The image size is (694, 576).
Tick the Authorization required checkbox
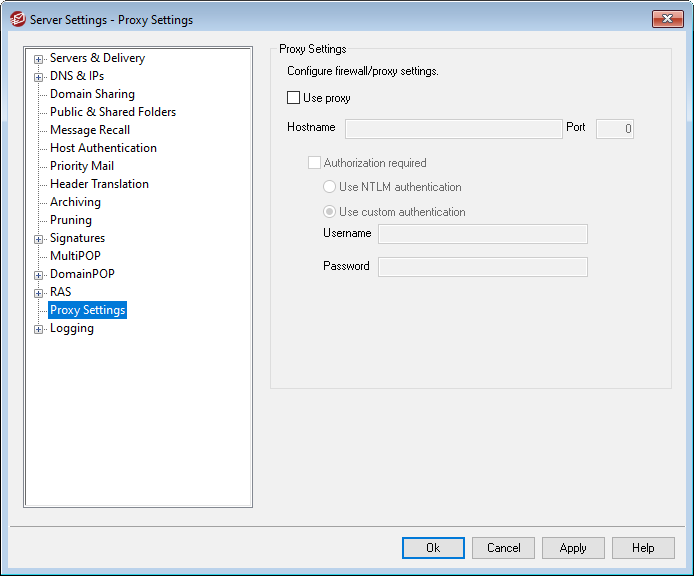pos(315,163)
